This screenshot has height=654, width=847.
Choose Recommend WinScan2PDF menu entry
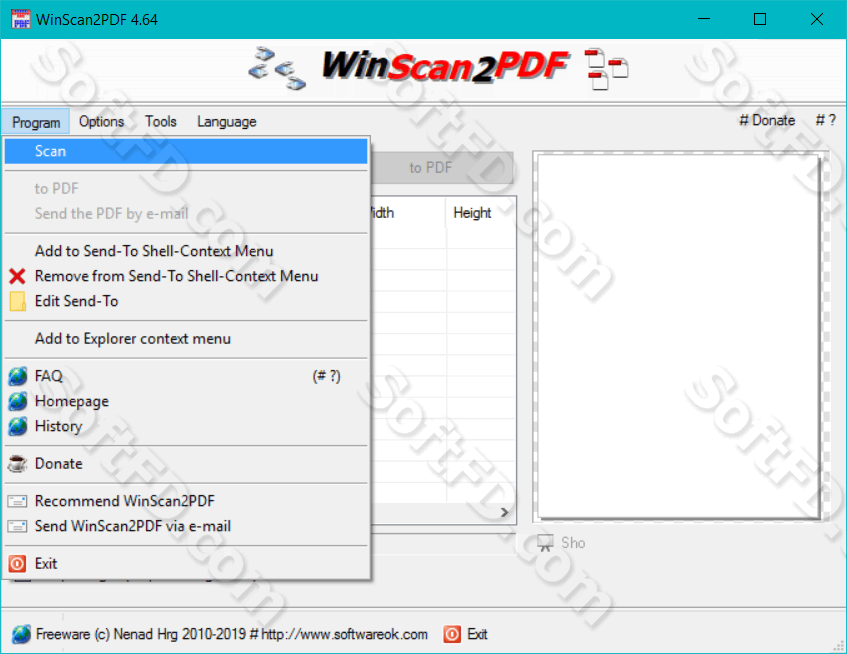(x=186, y=501)
